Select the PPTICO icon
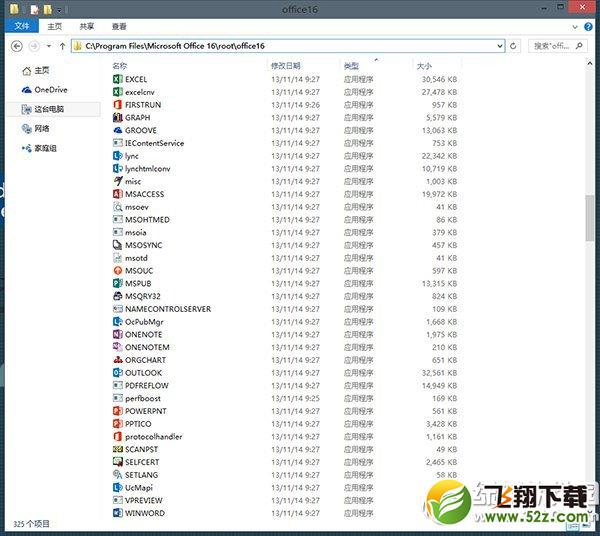This screenshot has width=600, height=536. click(118, 424)
